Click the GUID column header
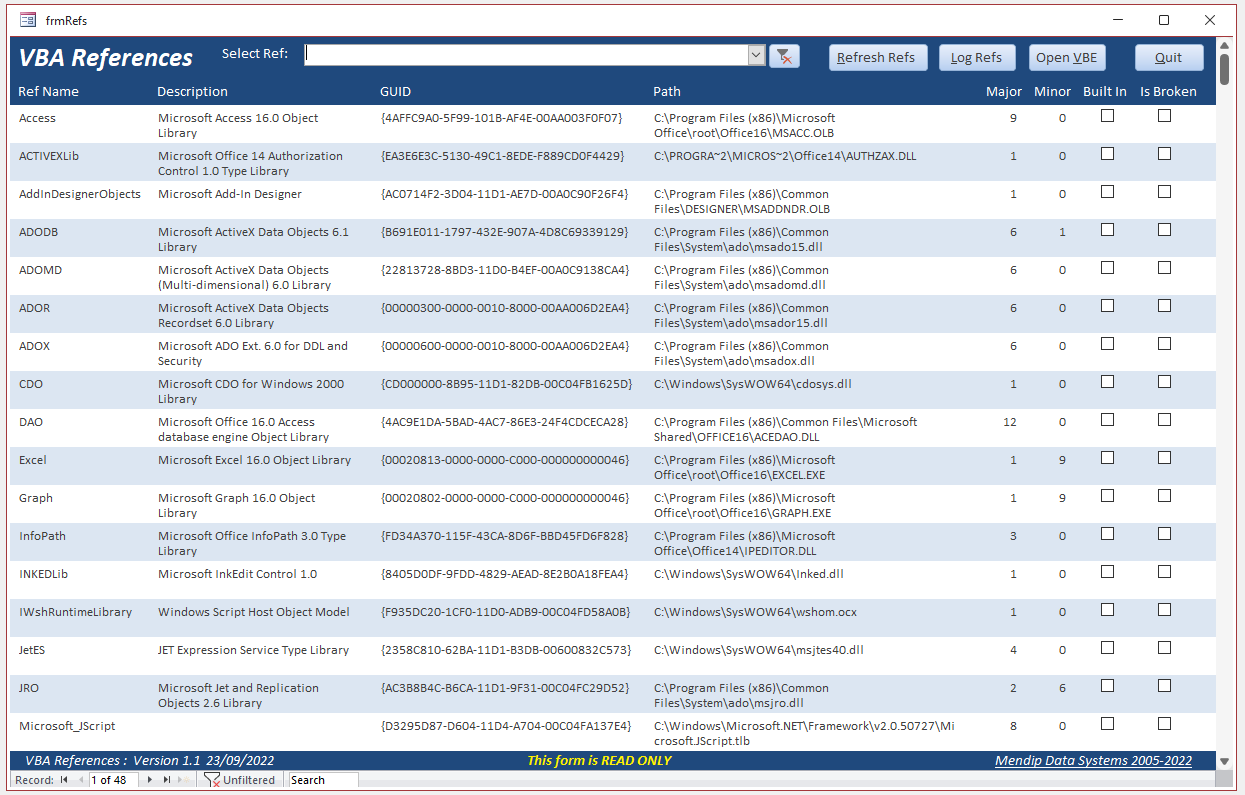The image size is (1245, 795). pos(395,92)
